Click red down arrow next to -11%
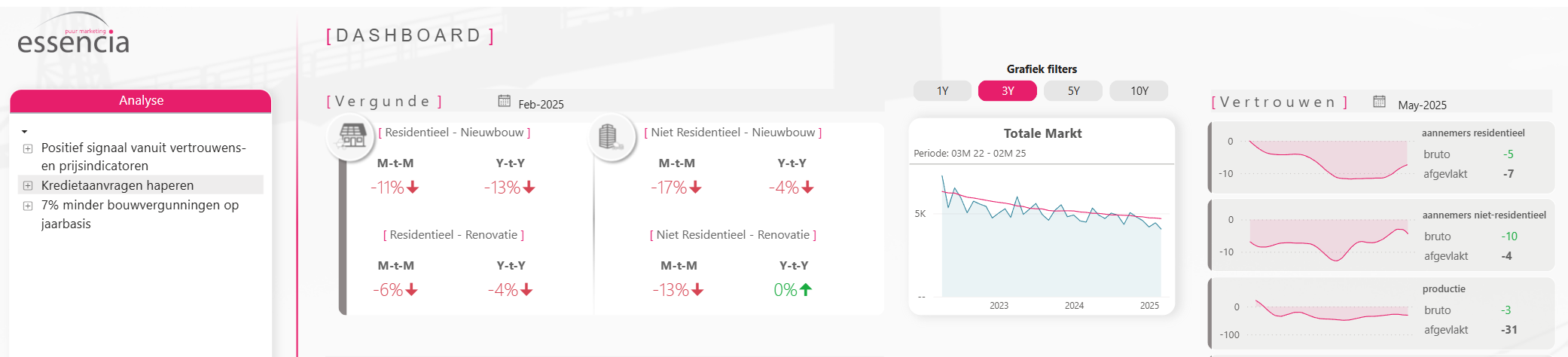This screenshot has width=1568, height=357. pyautogui.click(x=413, y=188)
